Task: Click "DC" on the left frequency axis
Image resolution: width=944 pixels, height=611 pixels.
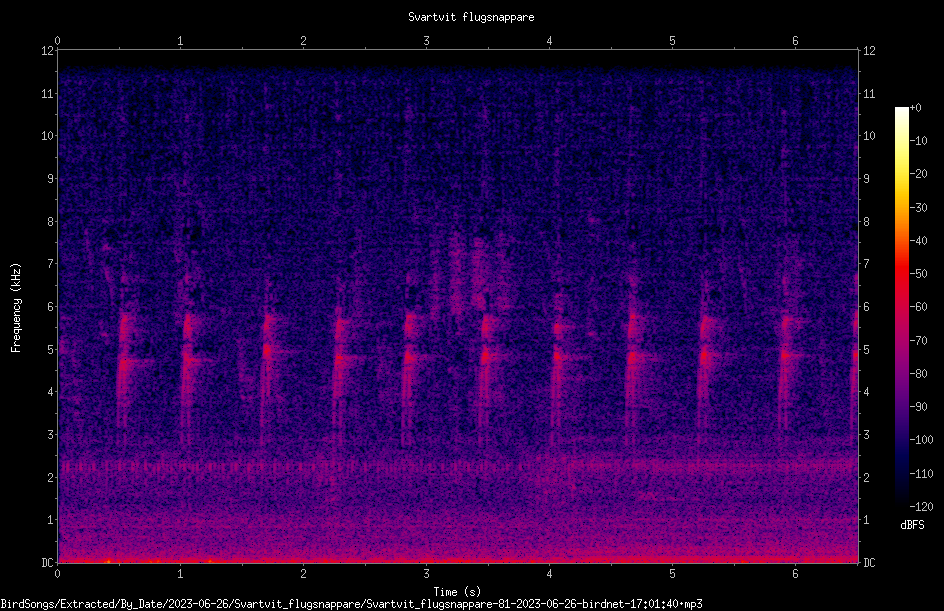Action: point(47,563)
